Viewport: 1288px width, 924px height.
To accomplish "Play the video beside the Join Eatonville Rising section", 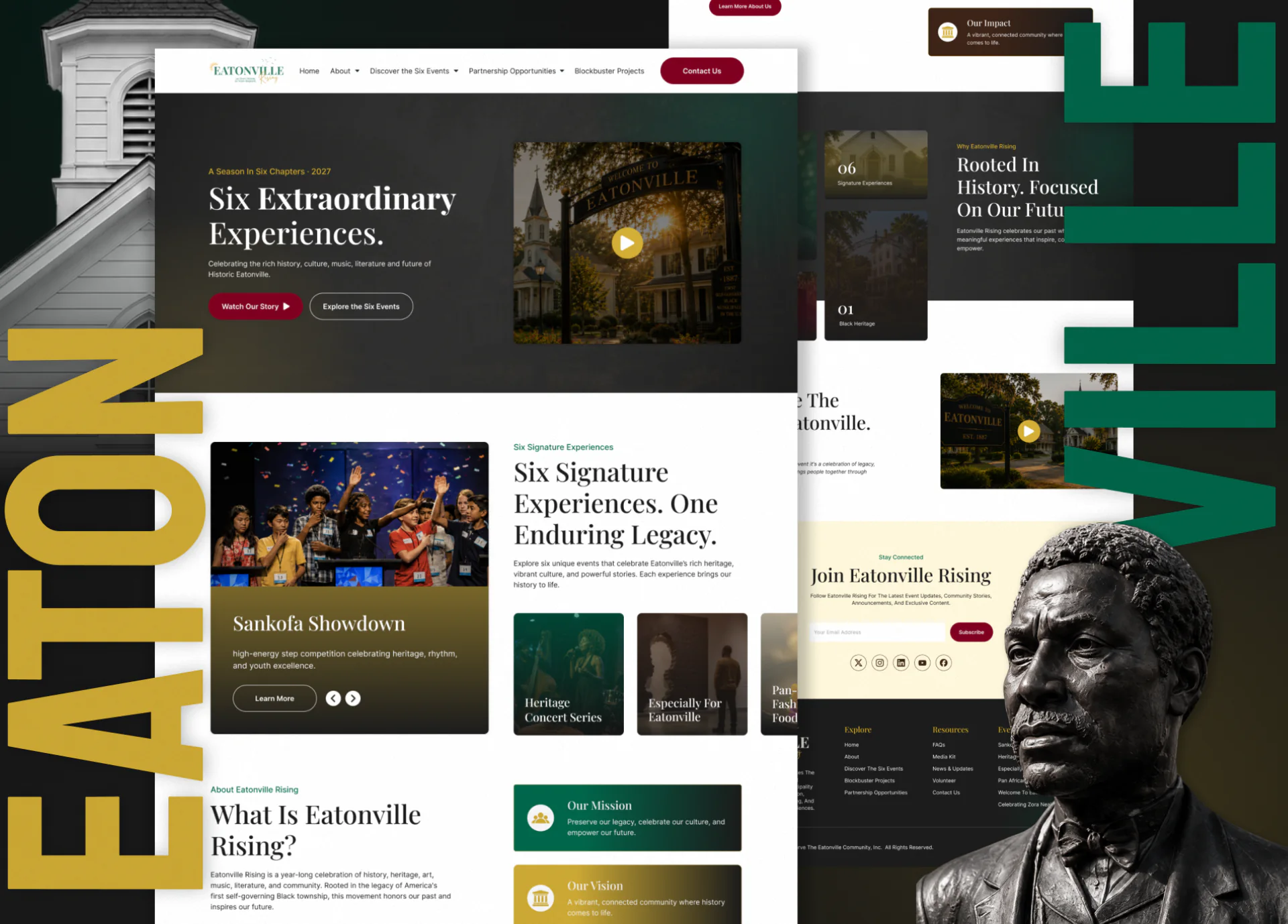I will pos(1028,431).
